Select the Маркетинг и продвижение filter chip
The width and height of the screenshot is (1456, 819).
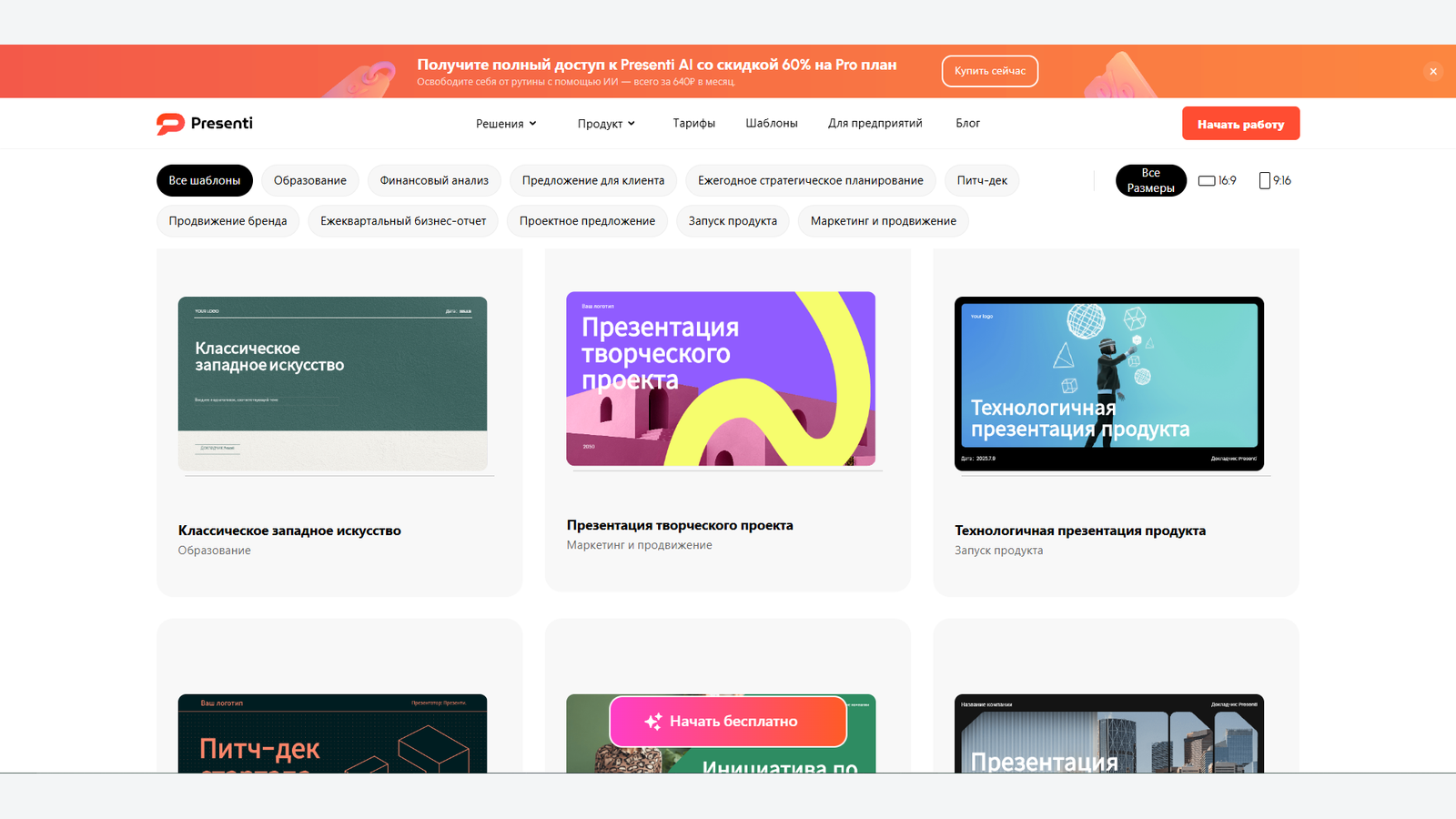click(884, 221)
